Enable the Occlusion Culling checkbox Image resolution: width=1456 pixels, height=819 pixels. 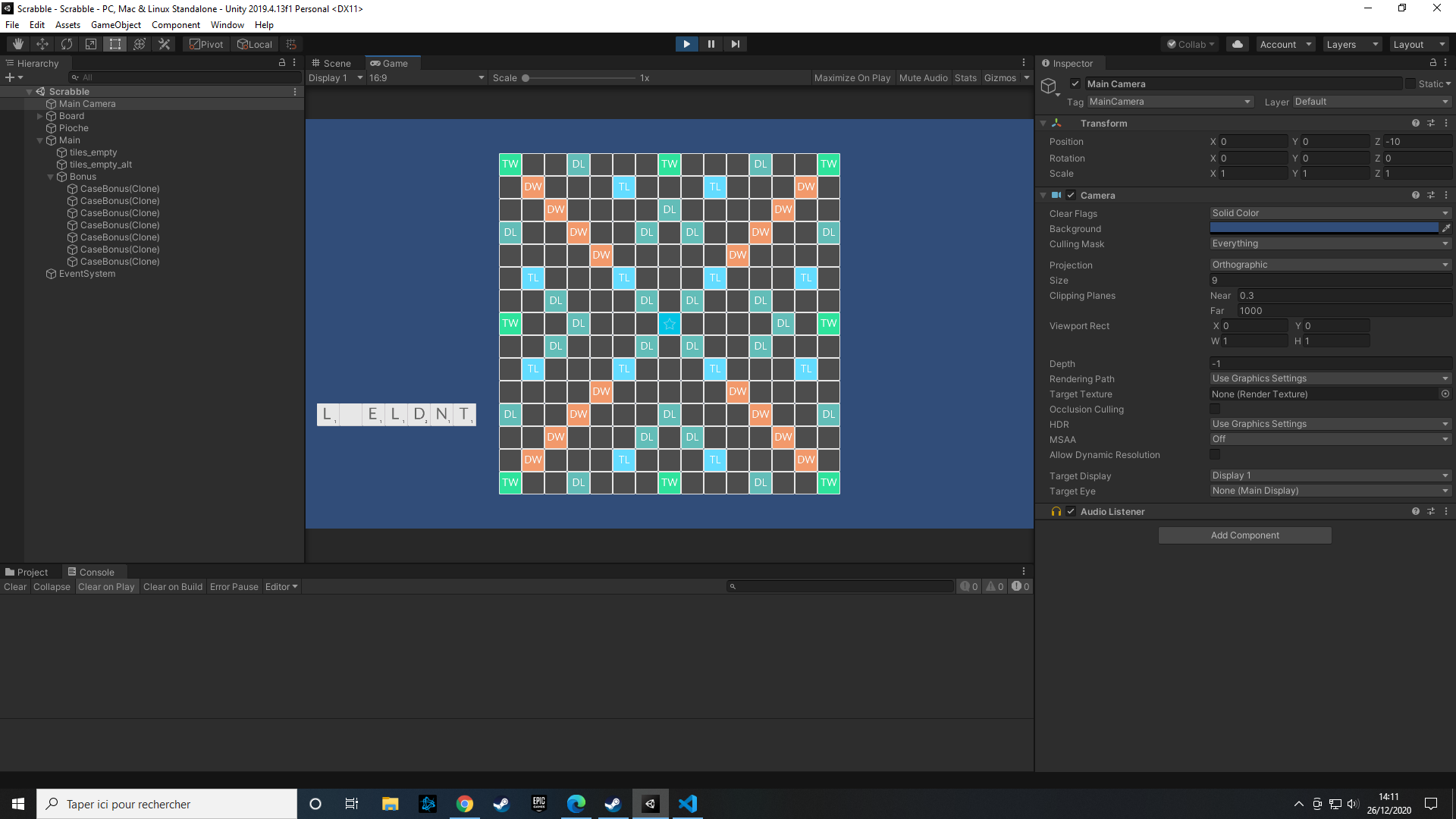click(x=1216, y=409)
